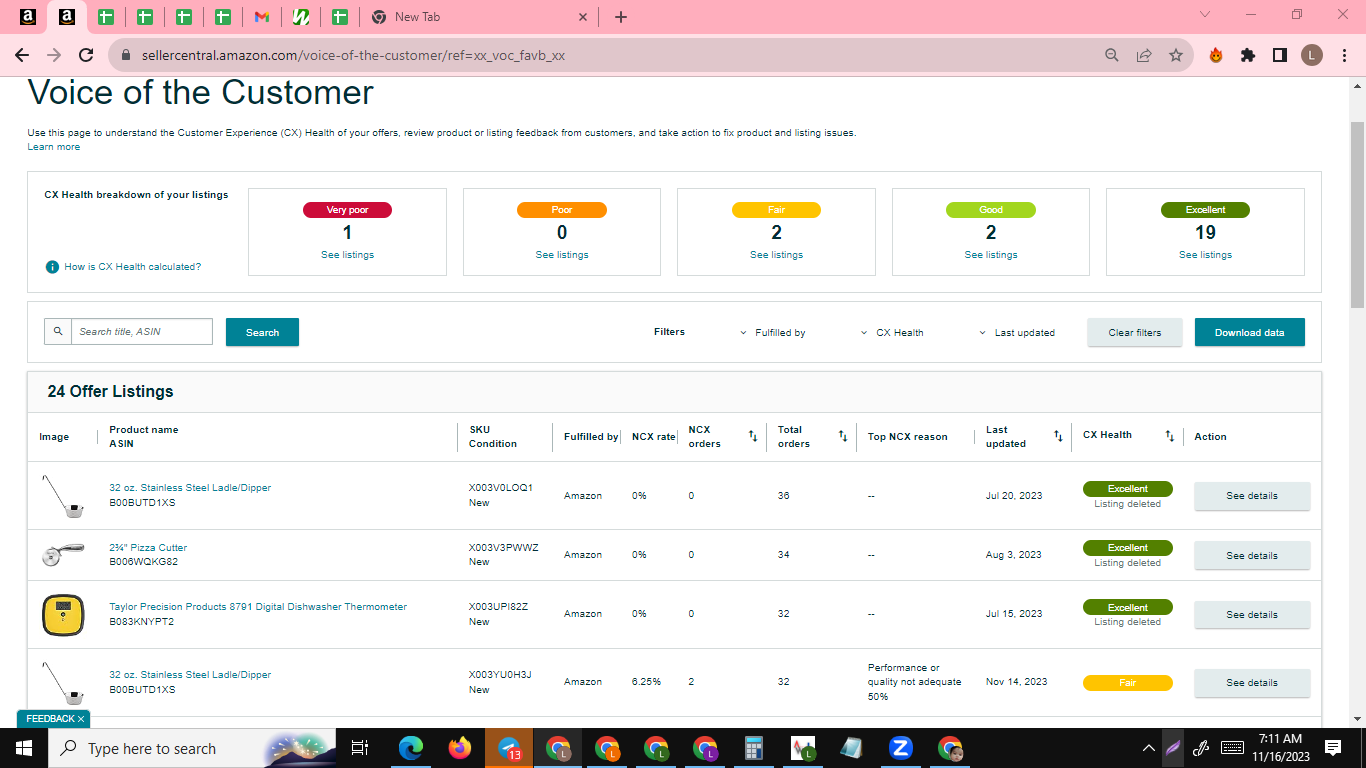Click the Download data button
The image size is (1366, 768).
coord(1250,332)
